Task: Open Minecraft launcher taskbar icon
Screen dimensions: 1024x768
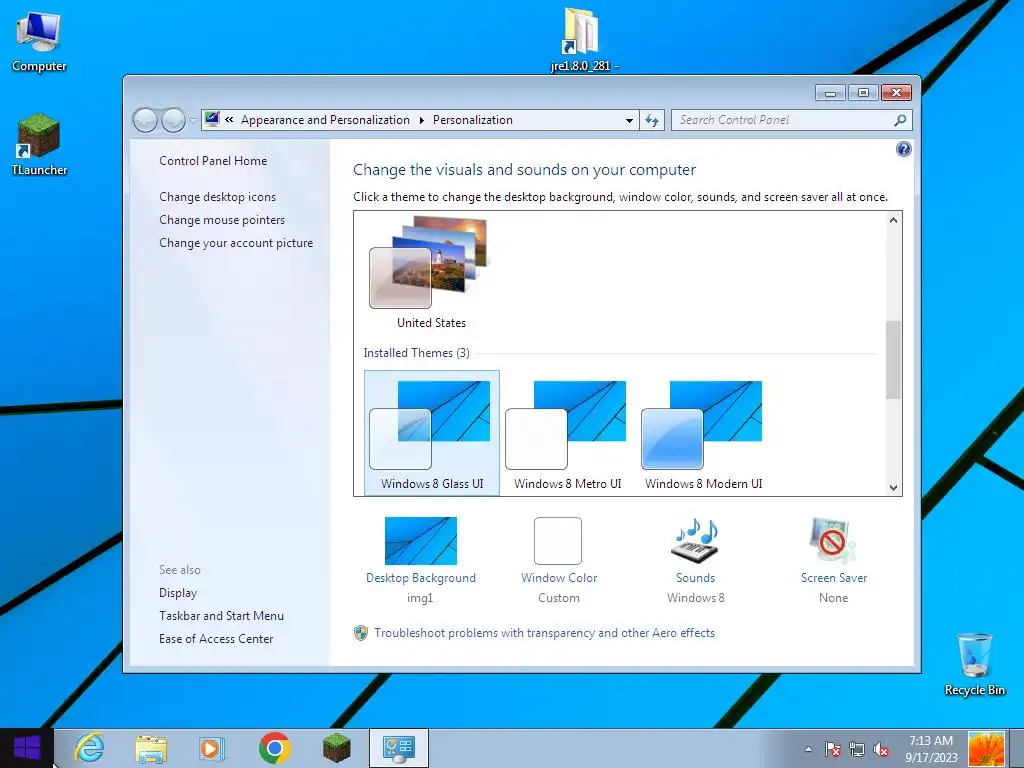Action: click(336, 748)
